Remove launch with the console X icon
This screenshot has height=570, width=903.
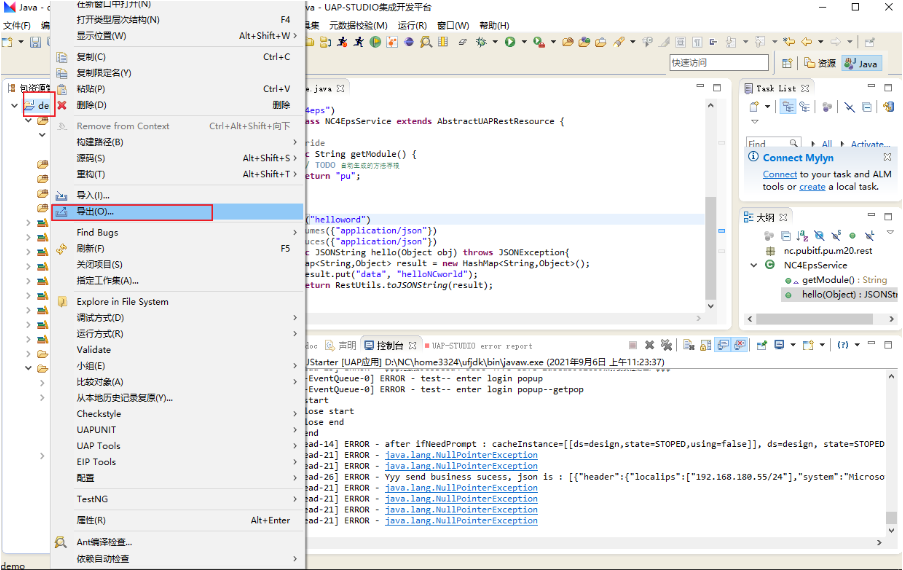(650, 345)
